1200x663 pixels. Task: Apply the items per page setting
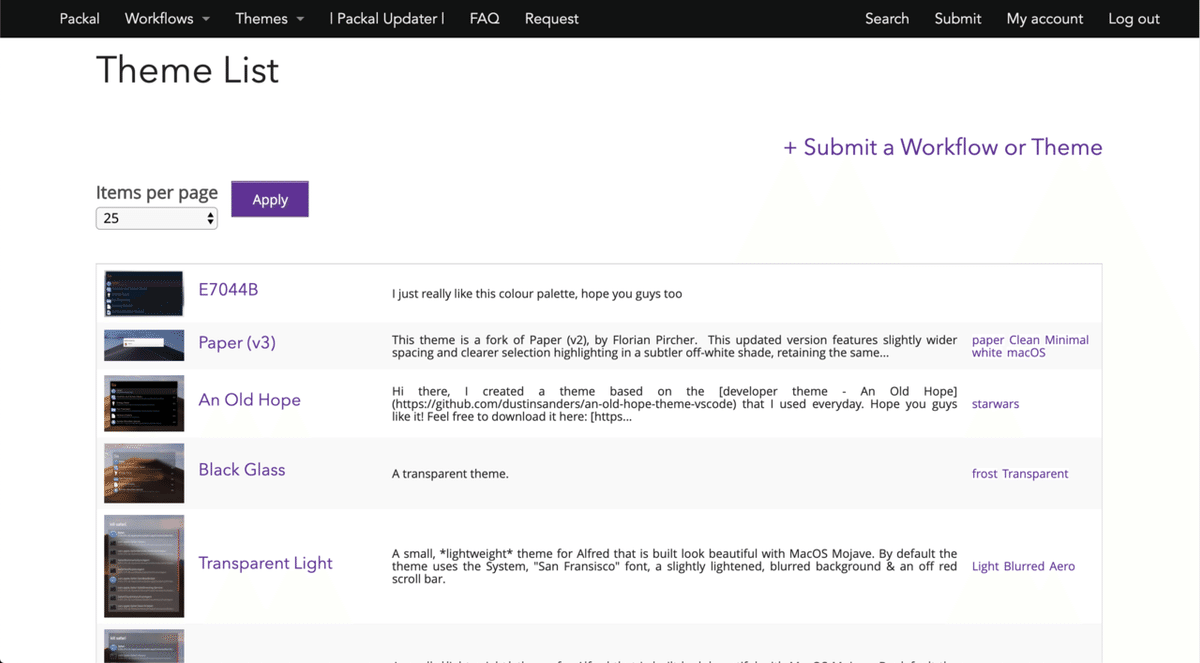pyautogui.click(x=270, y=199)
